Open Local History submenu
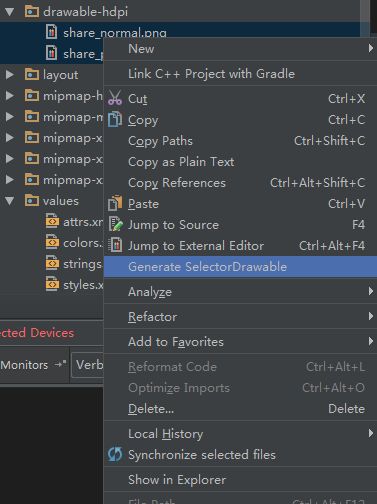The height and width of the screenshot is (504, 377). point(240,434)
